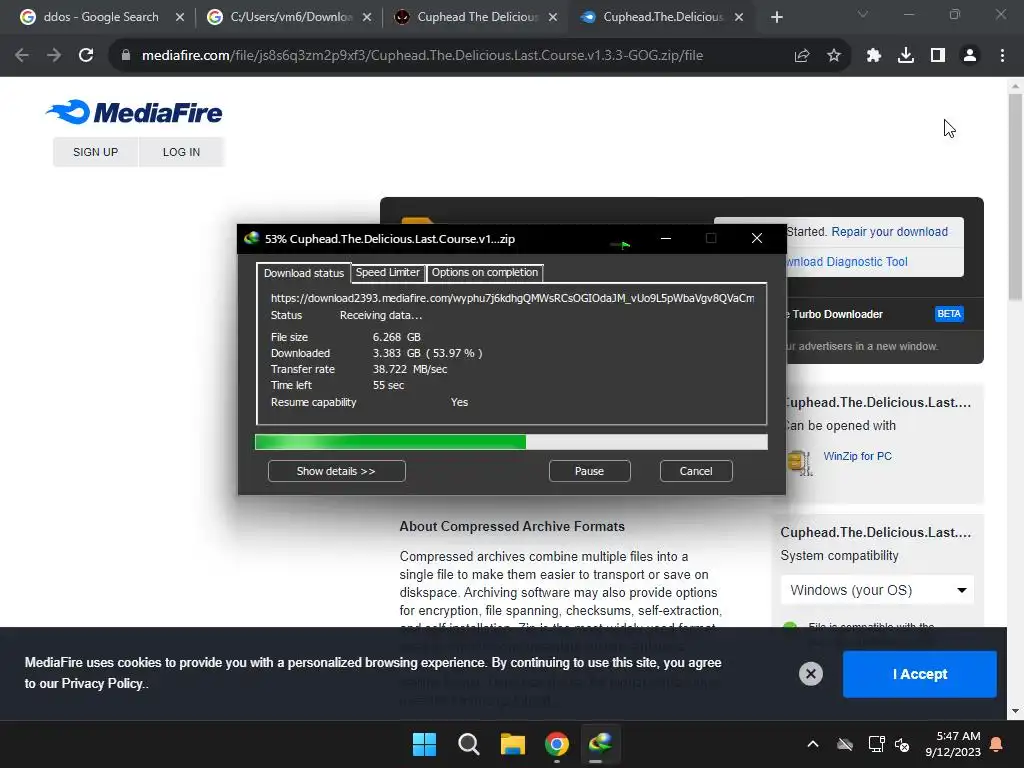Image resolution: width=1024 pixels, height=768 pixels.
Task: Click the browser forward arrow
Action: point(54,56)
